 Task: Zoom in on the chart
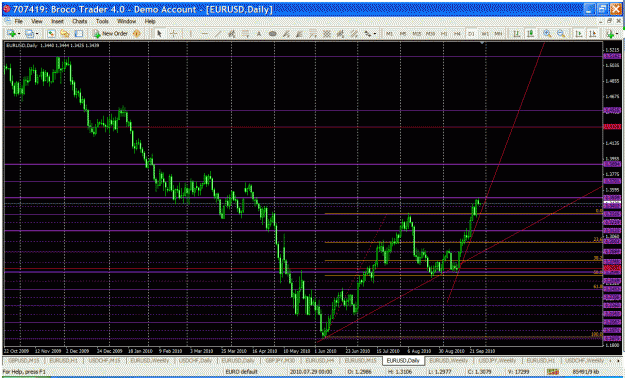point(548,34)
